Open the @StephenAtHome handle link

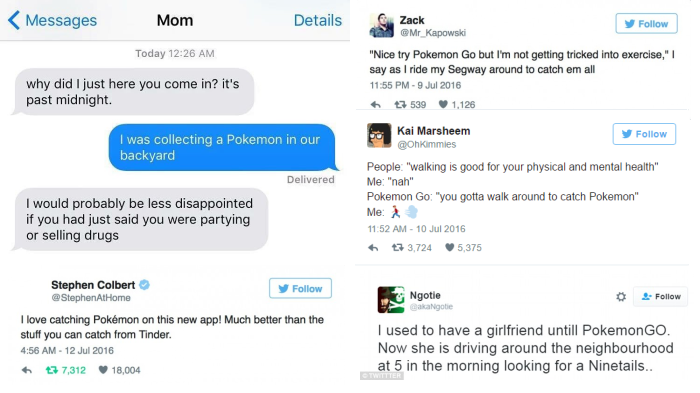(x=91, y=298)
